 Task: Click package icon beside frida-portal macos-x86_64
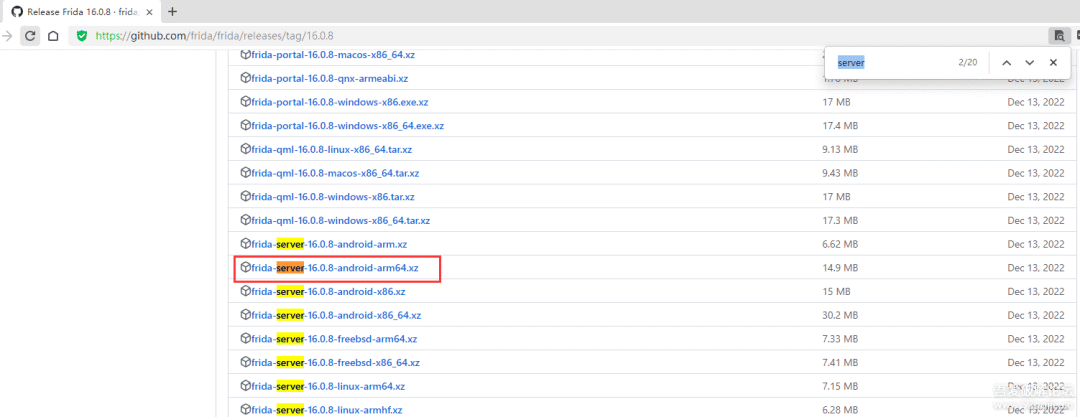pyautogui.click(x=245, y=54)
